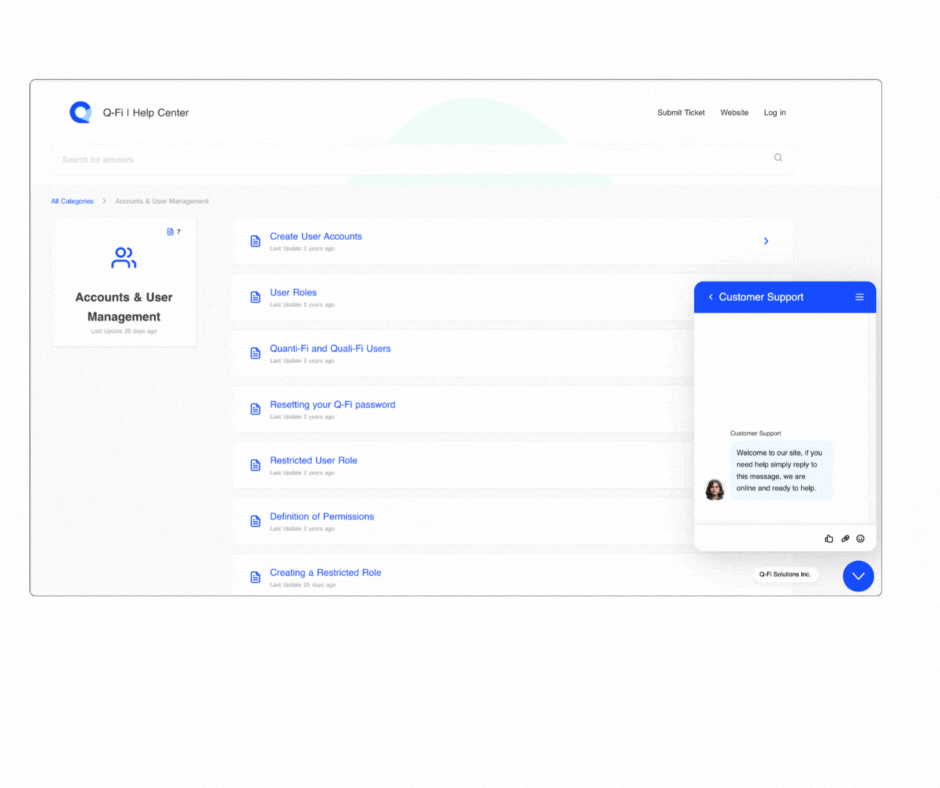Viewport: 940px width, 788px height.
Task: Click the welcome message bubble in chat
Action: tap(781, 471)
